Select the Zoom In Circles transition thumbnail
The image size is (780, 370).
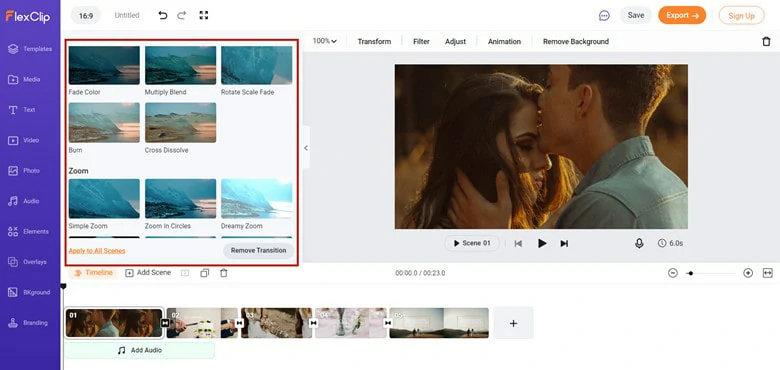pos(181,198)
